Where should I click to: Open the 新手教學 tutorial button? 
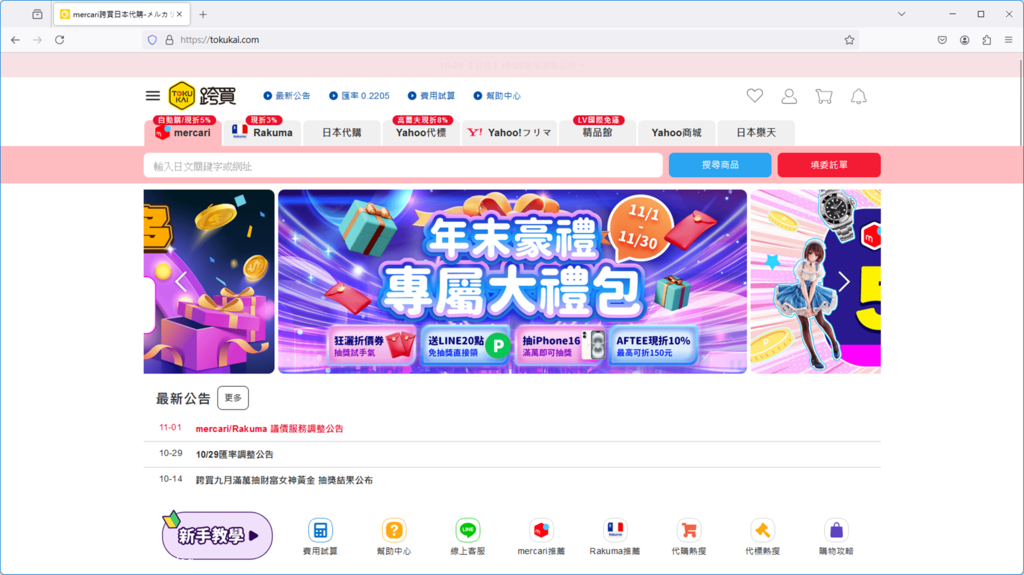click(217, 536)
